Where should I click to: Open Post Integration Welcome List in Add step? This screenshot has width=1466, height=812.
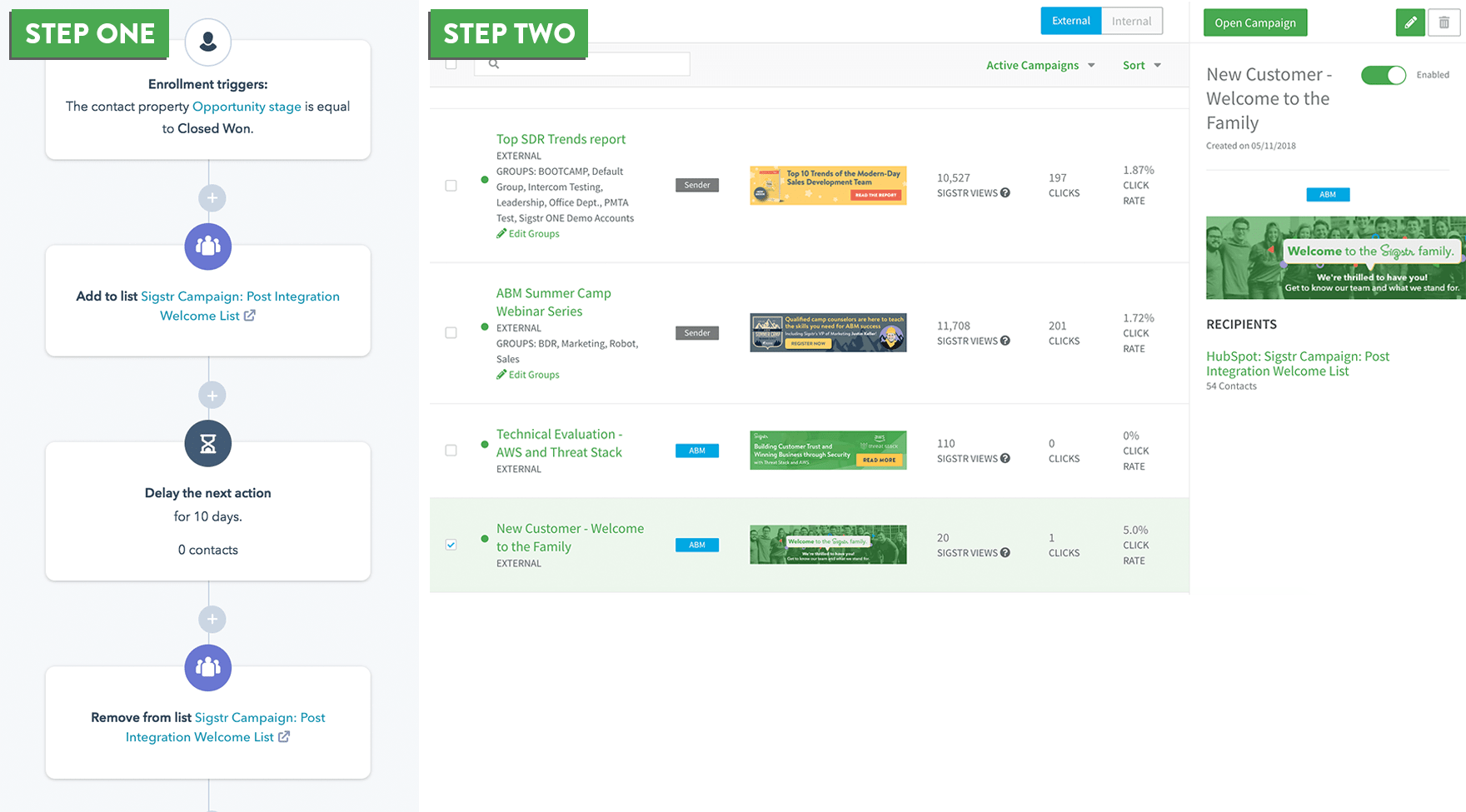click(240, 306)
